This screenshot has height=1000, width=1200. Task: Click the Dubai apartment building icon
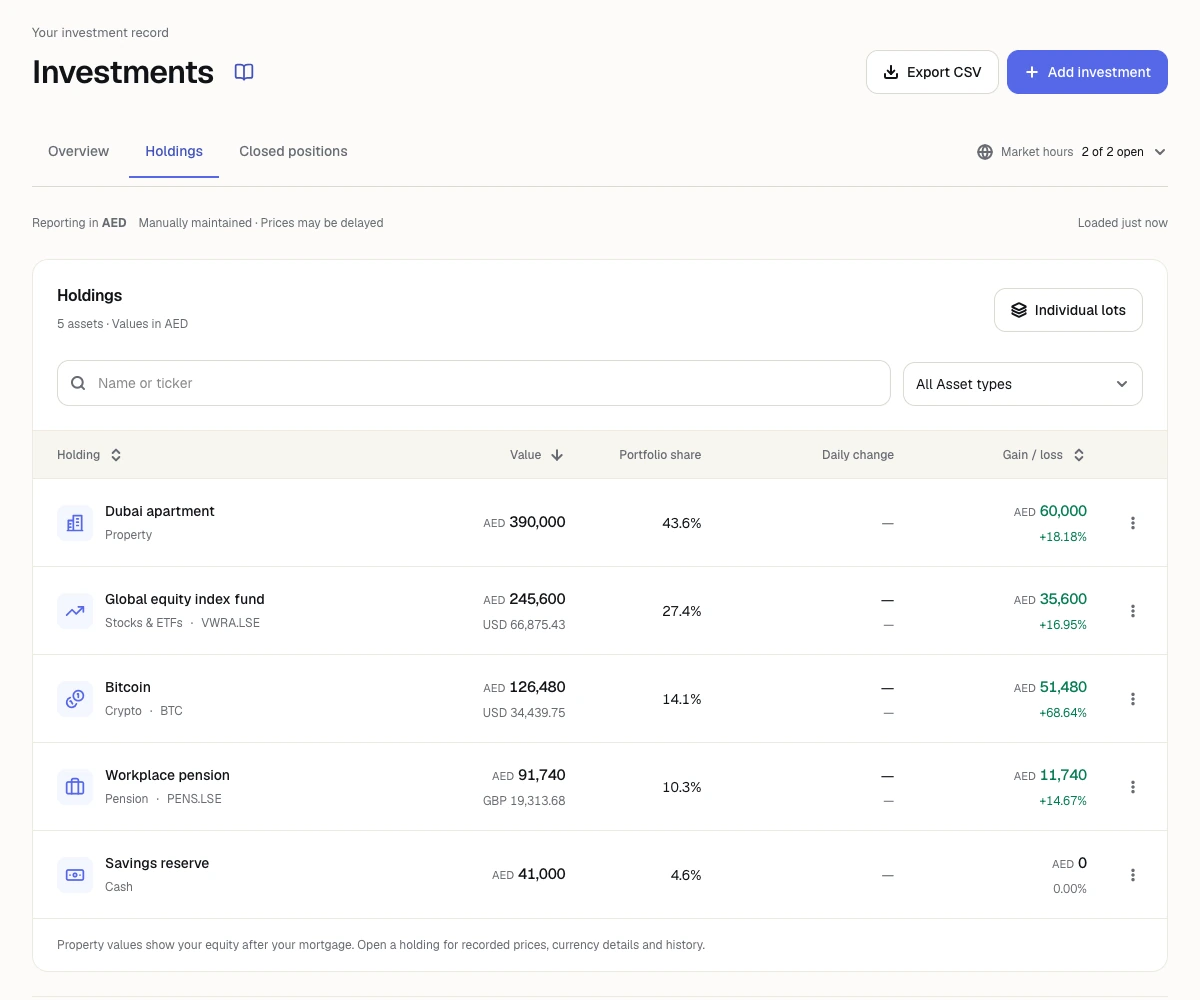pos(75,523)
